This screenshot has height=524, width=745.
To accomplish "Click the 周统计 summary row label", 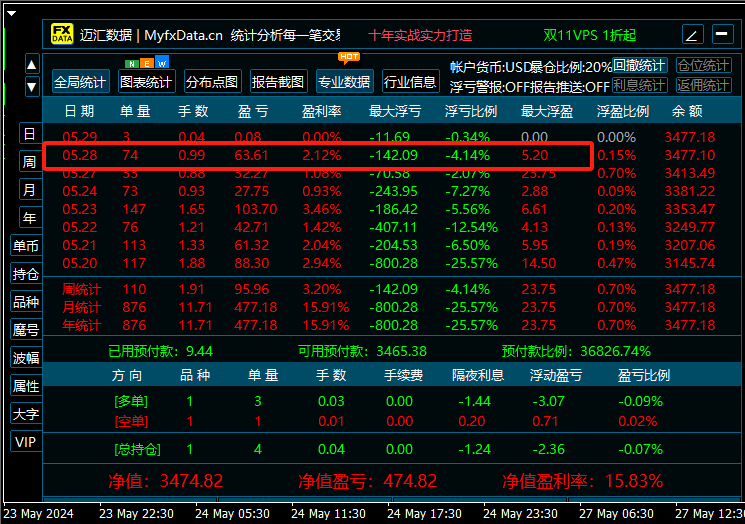I will tap(81, 289).
